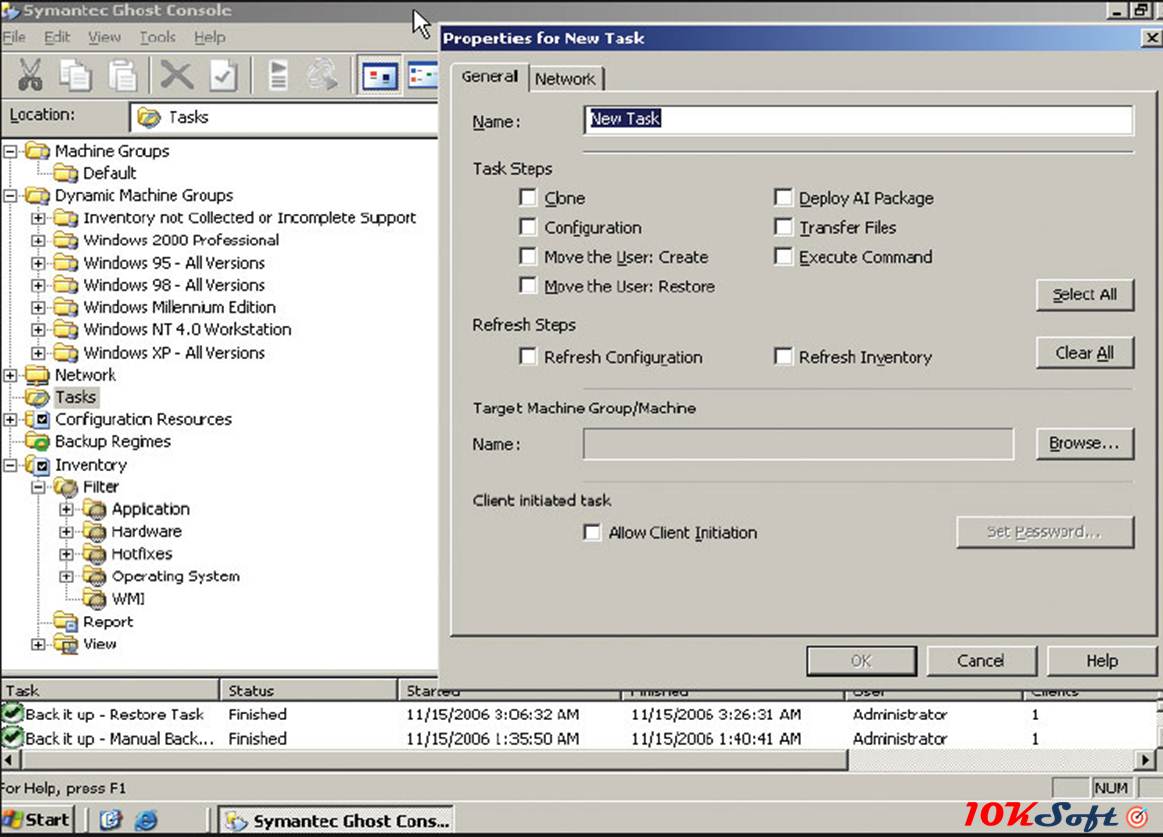Screen dimensions: 1163x837
Task: Click the Properties checkmark toolbar icon
Action: 223,75
